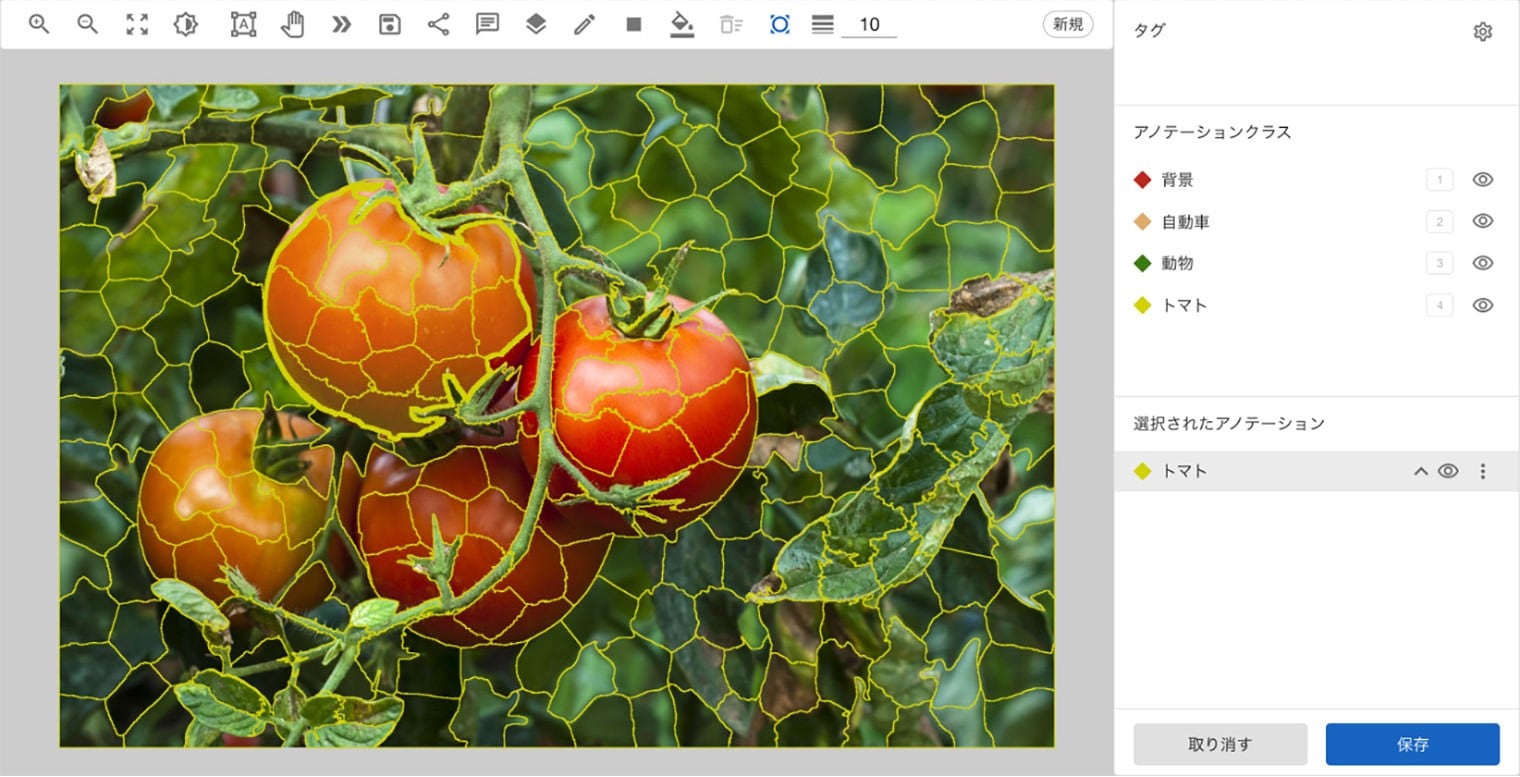
Task: Click the 取り消す button
Action: [x=1220, y=744]
